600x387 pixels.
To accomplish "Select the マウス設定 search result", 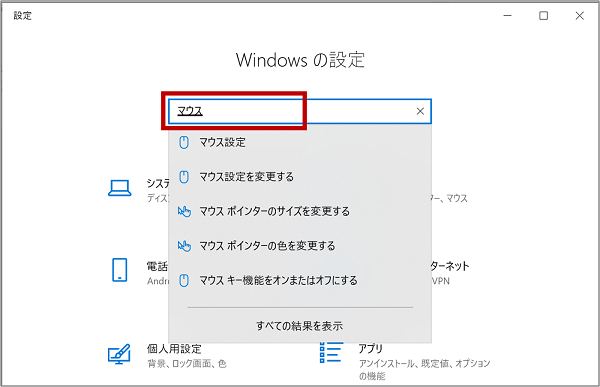I will (300, 142).
